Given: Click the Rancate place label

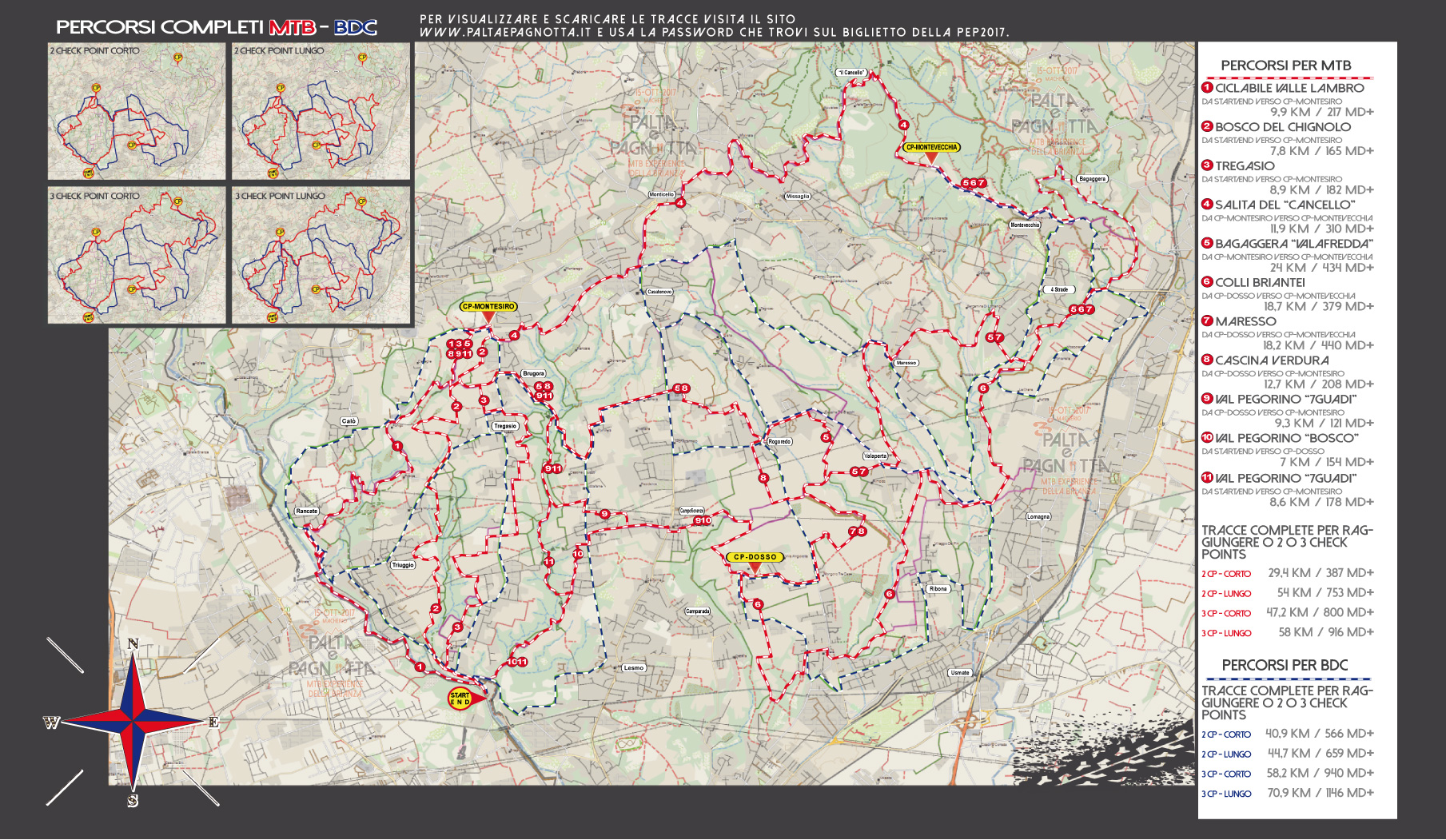Looking at the screenshot, I should 307,511.
